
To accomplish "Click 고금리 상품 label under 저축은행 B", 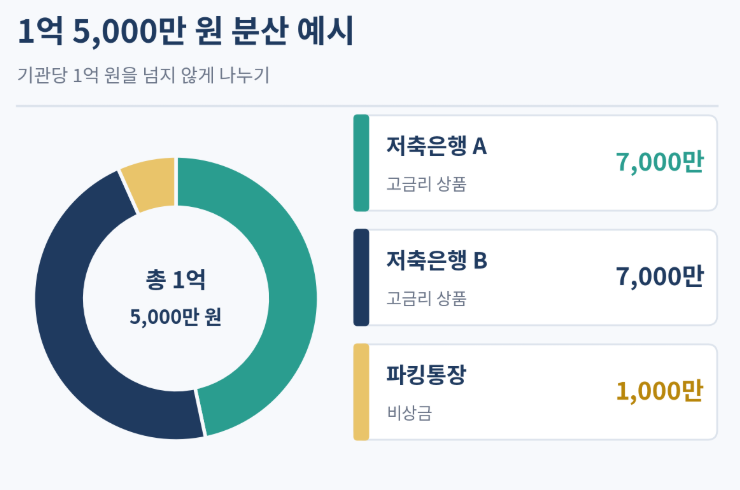I will (426, 298).
